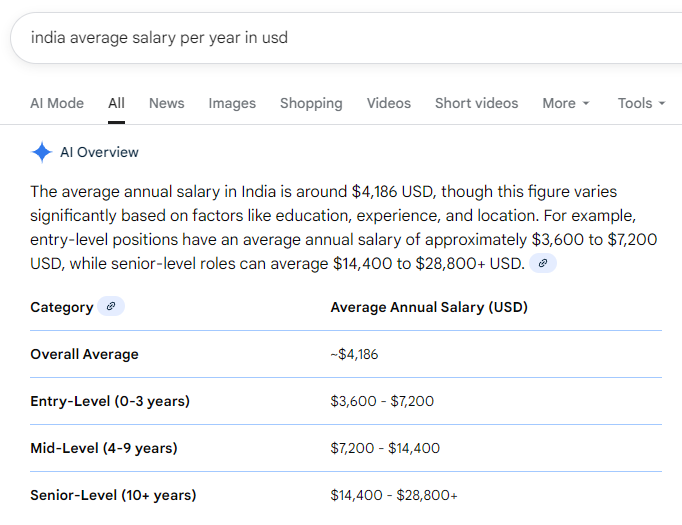The height and width of the screenshot is (525, 682).
Task: Click the Entry-Level (0-3 years) row label
Action: [x=110, y=401]
